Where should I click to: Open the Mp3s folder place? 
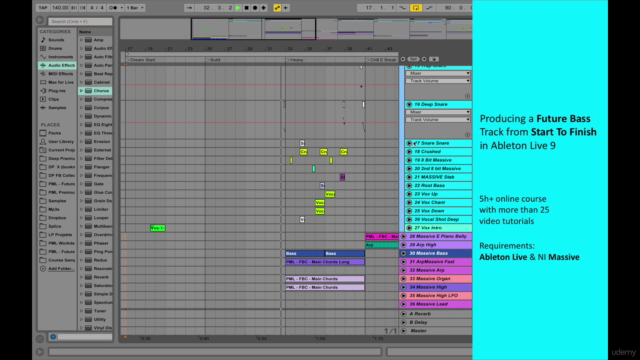54,209
